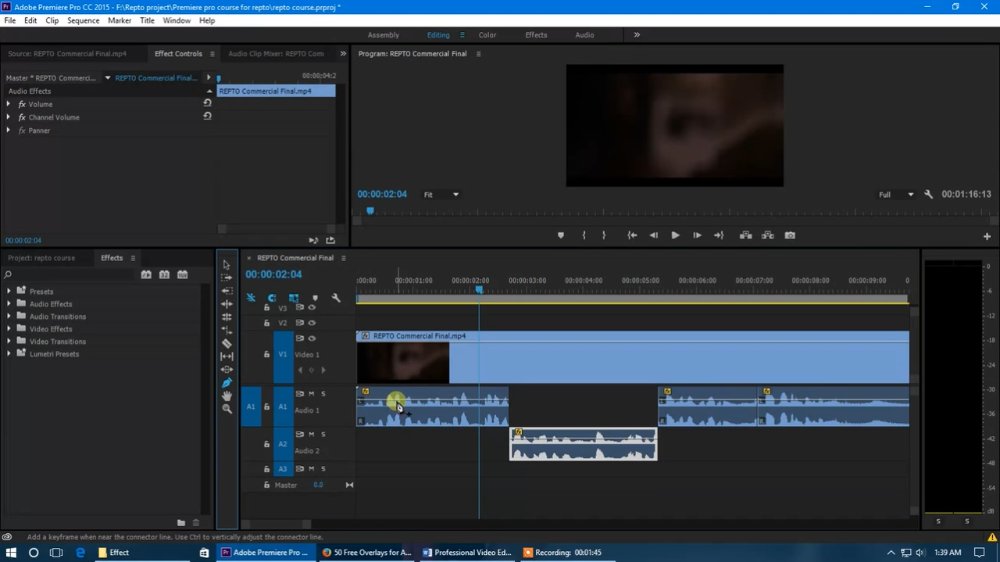Click the Program monitor timecode 00:00:02:04
Viewport: 1000px width, 562px height.
point(382,194)
